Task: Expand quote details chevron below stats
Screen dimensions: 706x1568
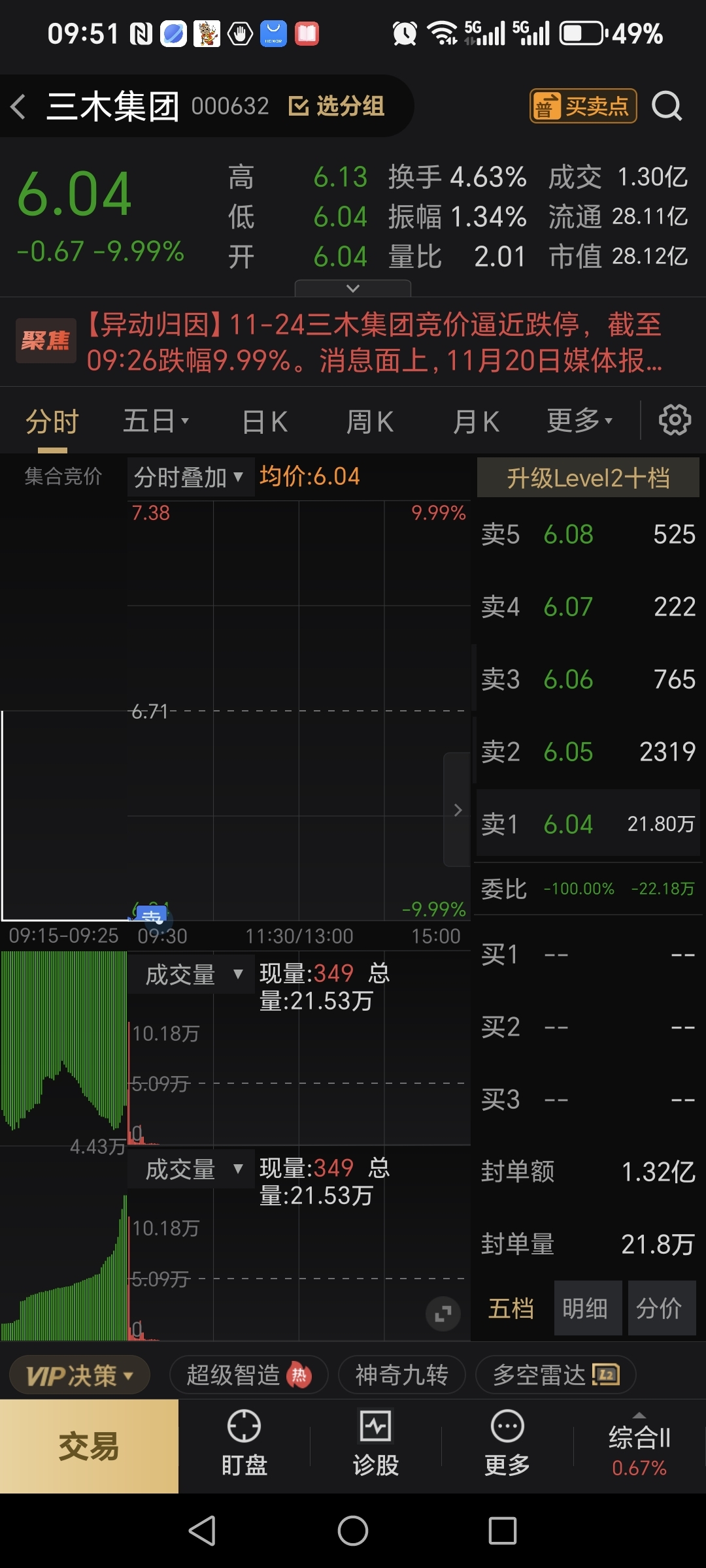Action: (x=353, y=288)
